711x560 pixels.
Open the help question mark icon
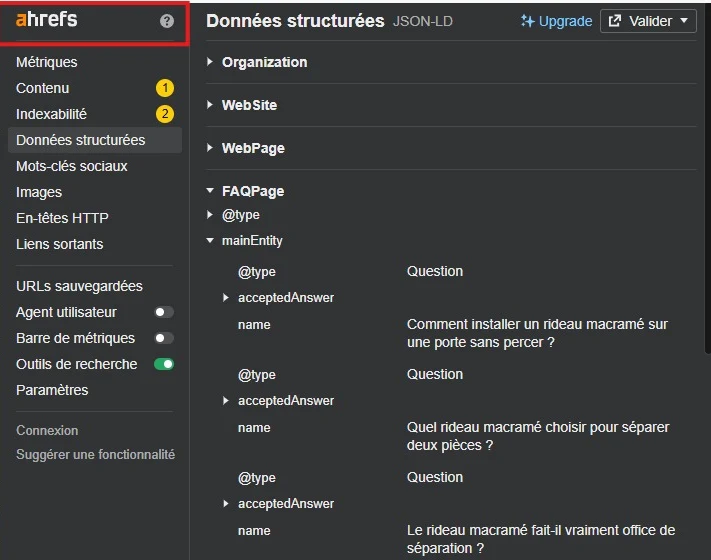click(167, 21)
